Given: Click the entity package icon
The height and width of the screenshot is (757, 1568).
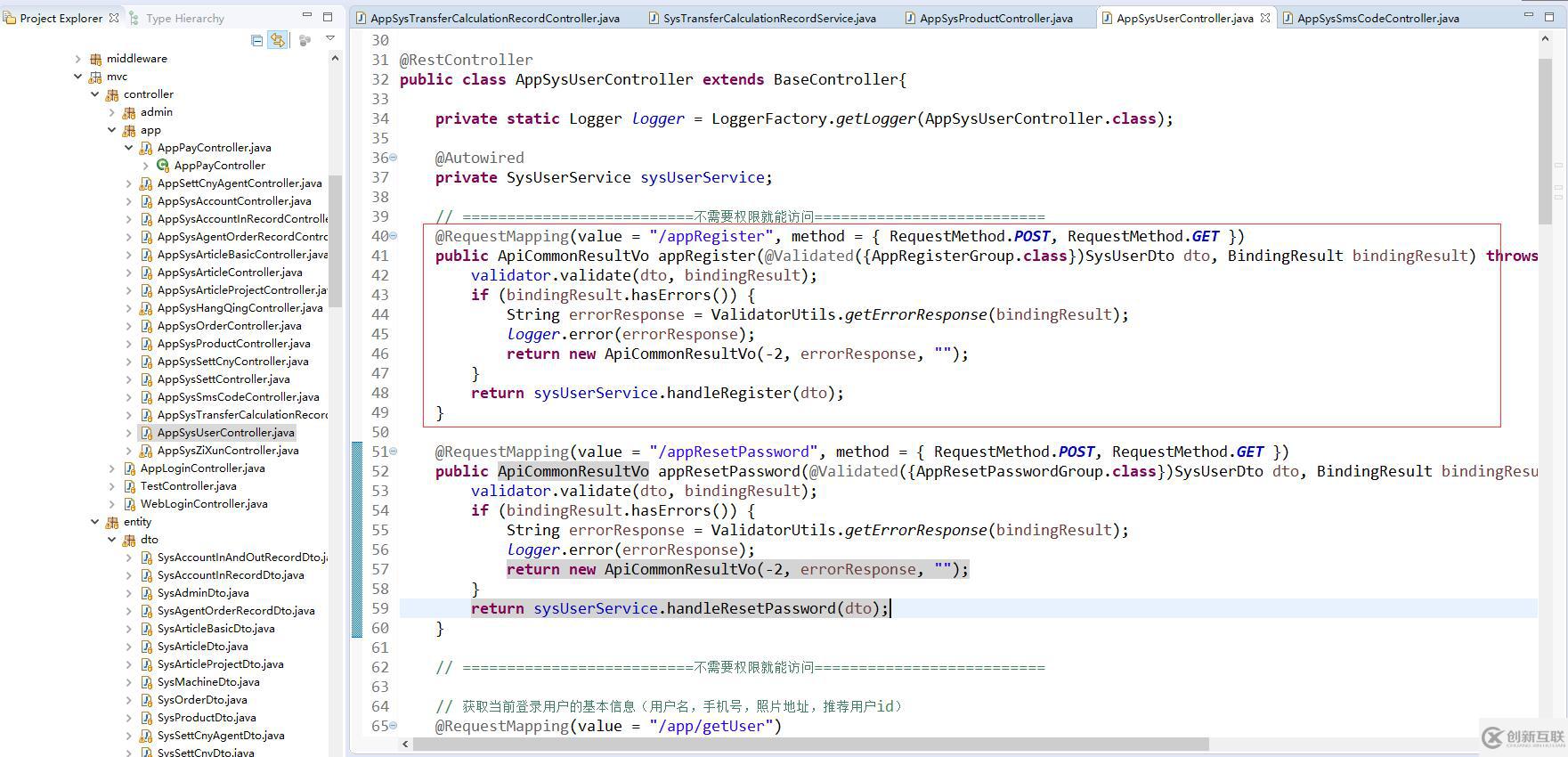Looking at the screenshot, I should (112, 522).
